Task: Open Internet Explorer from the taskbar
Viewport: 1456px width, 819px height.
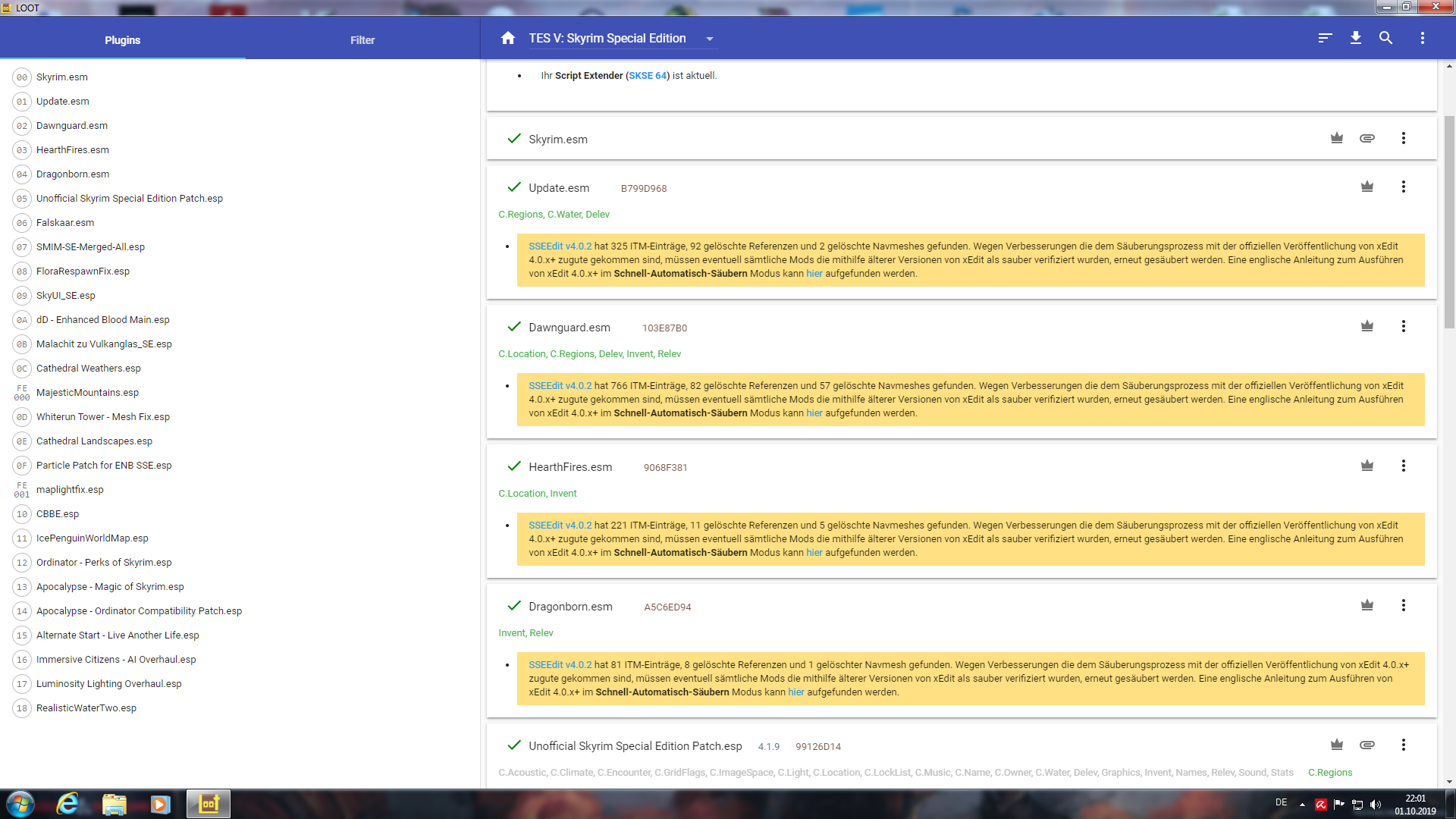Action: coord(68,804)
